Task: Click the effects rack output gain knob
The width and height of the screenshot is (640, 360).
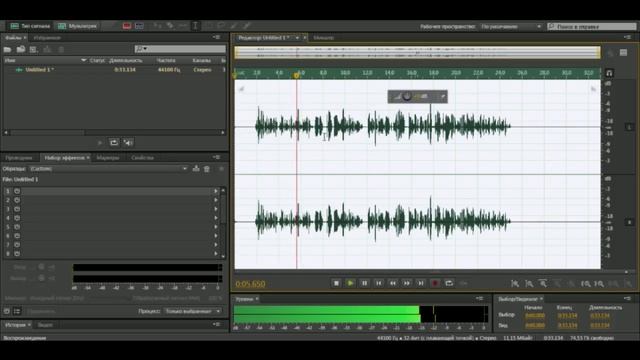Action: 41,278
